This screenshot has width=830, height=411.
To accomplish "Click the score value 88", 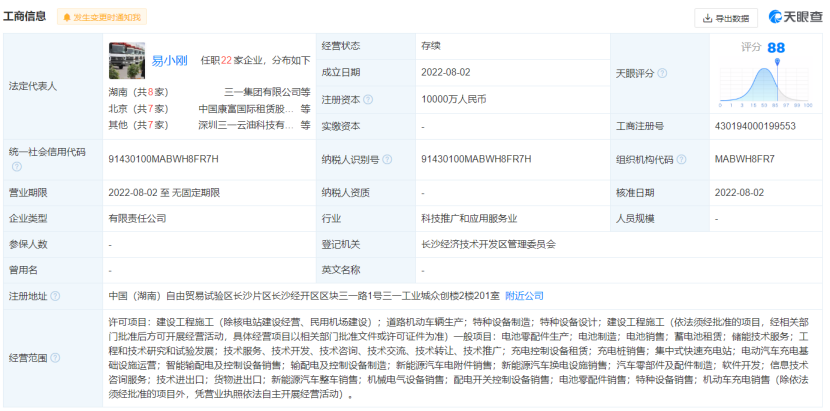I will pyautogui.click(x=776, y=48).
